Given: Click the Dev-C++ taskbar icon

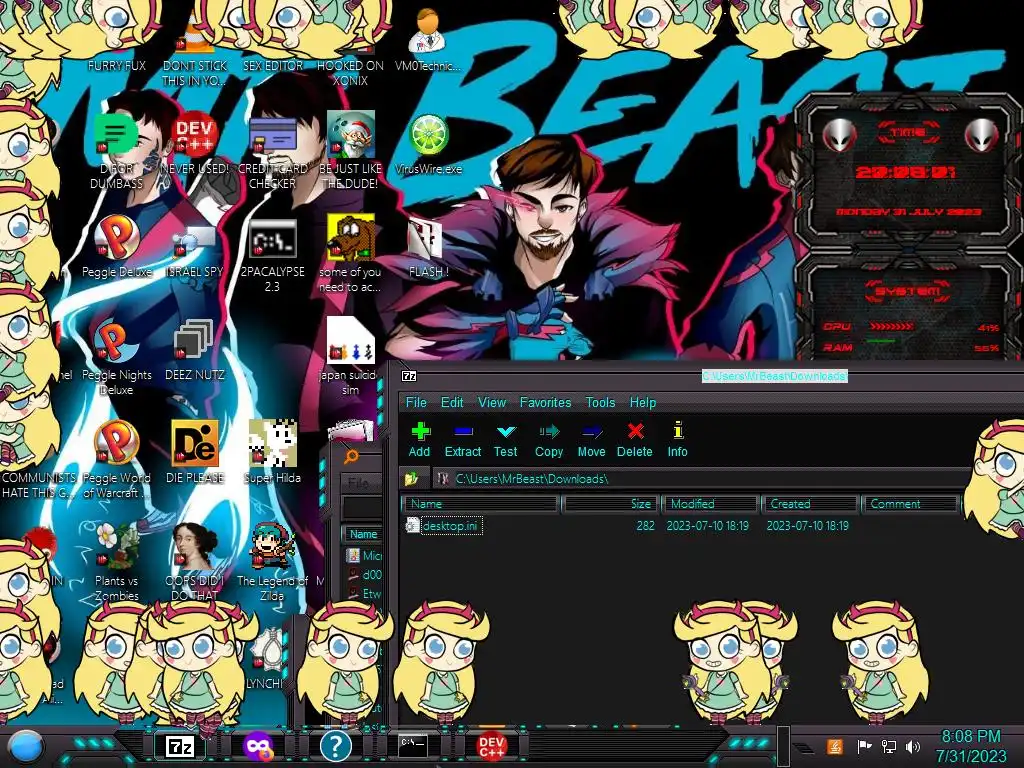Looking at the screenshot, I should [491, 746].
